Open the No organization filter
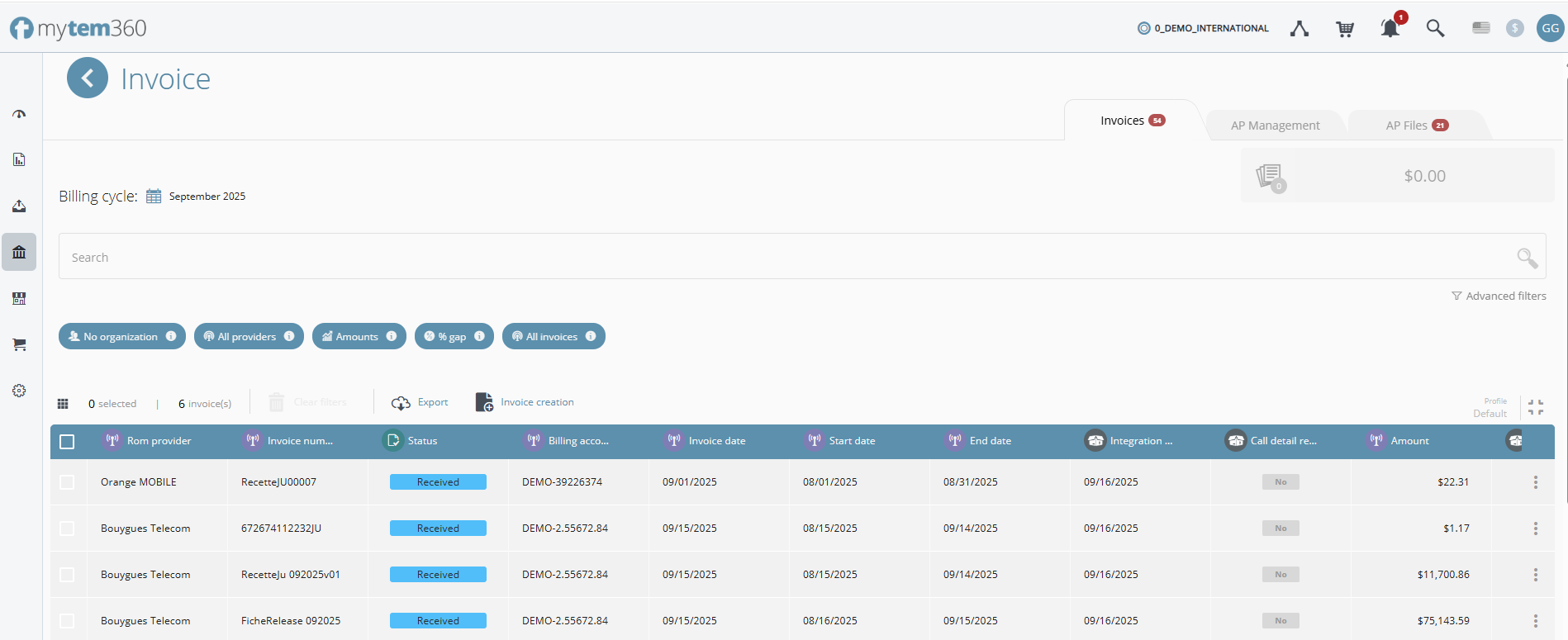1568x640 pixels. pyautogui.click(x=122, y=336)
